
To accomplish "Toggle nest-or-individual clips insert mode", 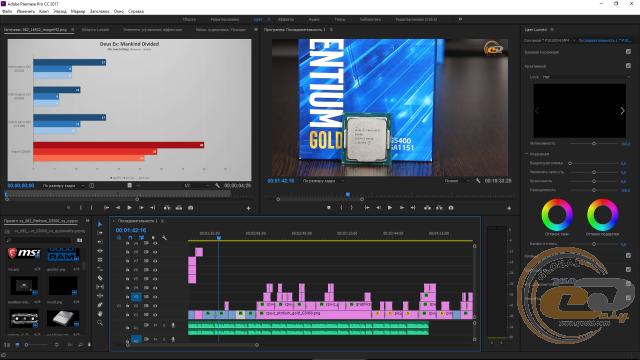I will 119,238.
